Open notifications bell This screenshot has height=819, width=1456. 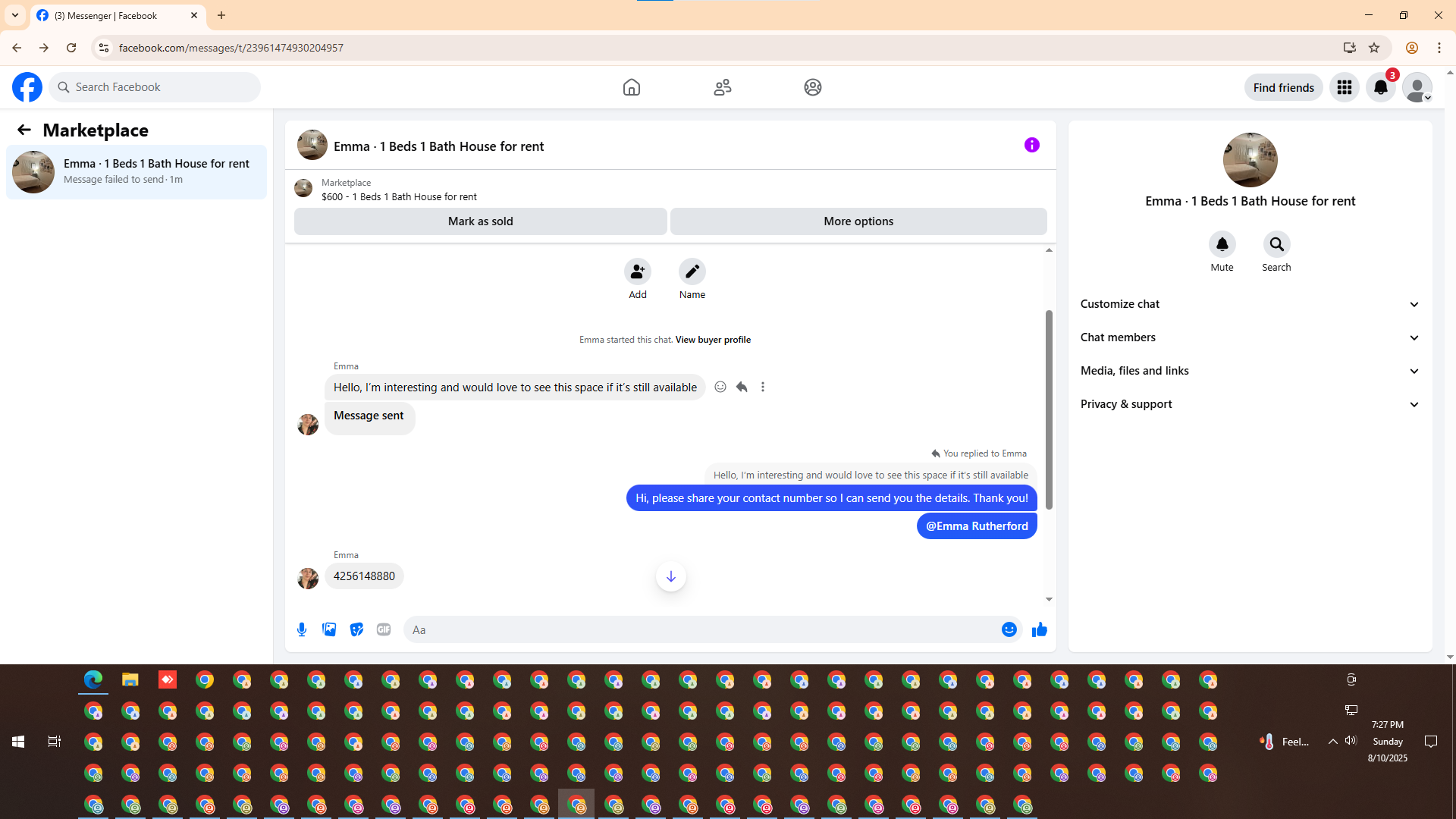1380,87
